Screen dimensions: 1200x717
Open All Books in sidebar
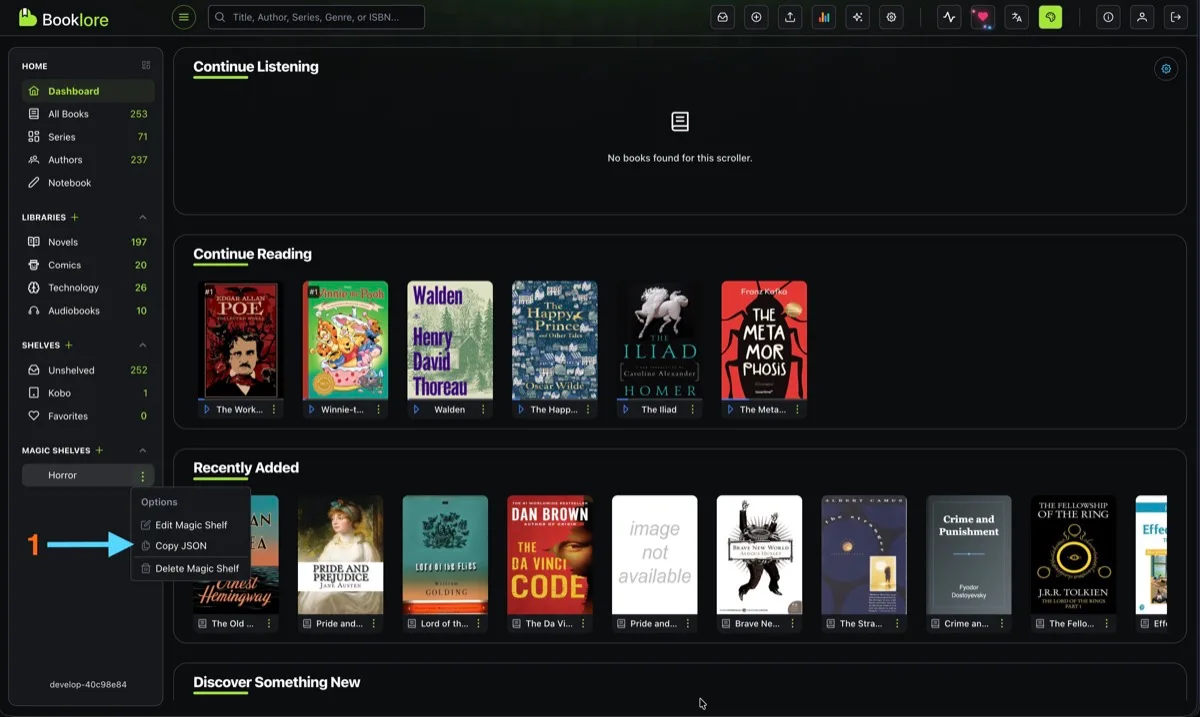tap(86, 114)
